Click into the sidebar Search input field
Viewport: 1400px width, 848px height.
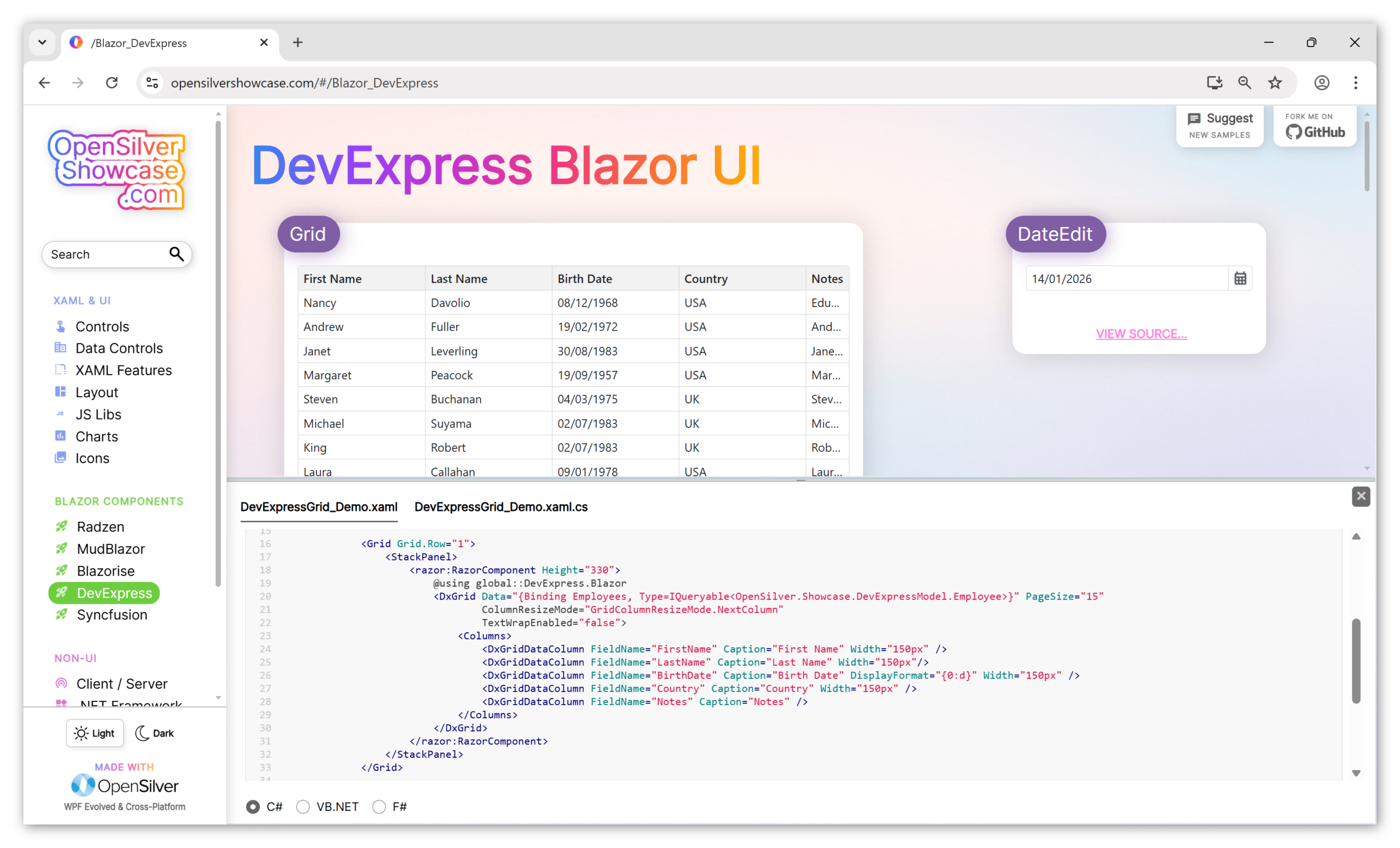point(102,254)
